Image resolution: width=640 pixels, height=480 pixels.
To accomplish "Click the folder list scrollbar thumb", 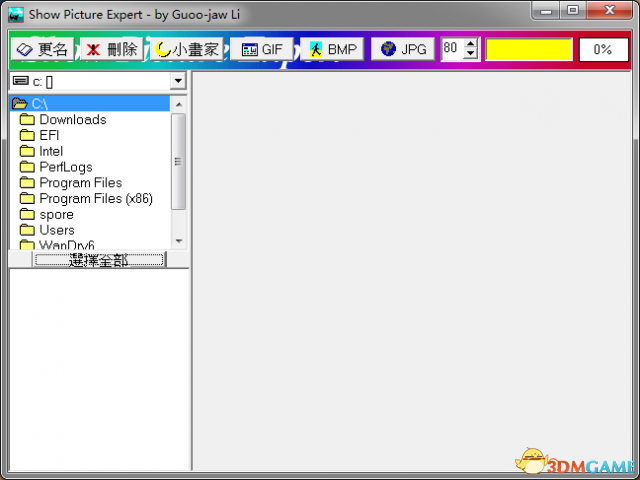I will [x=178, y=162].
